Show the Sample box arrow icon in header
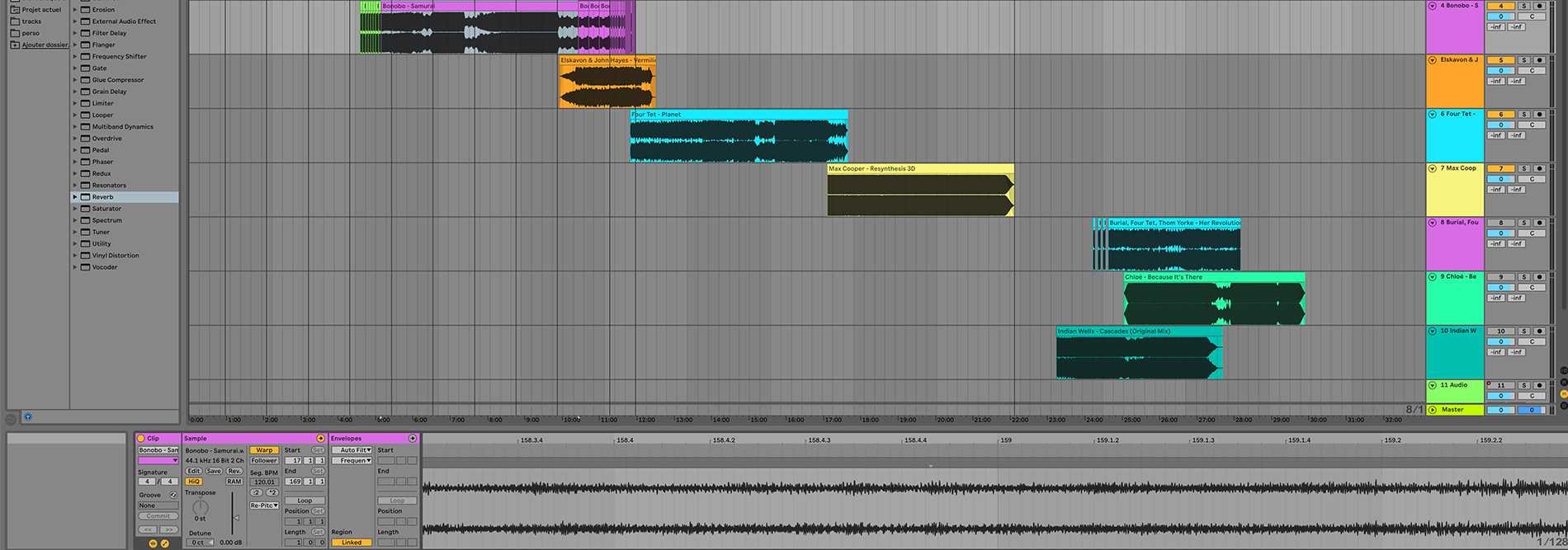 pyautogui.click(x=321, y=439)
